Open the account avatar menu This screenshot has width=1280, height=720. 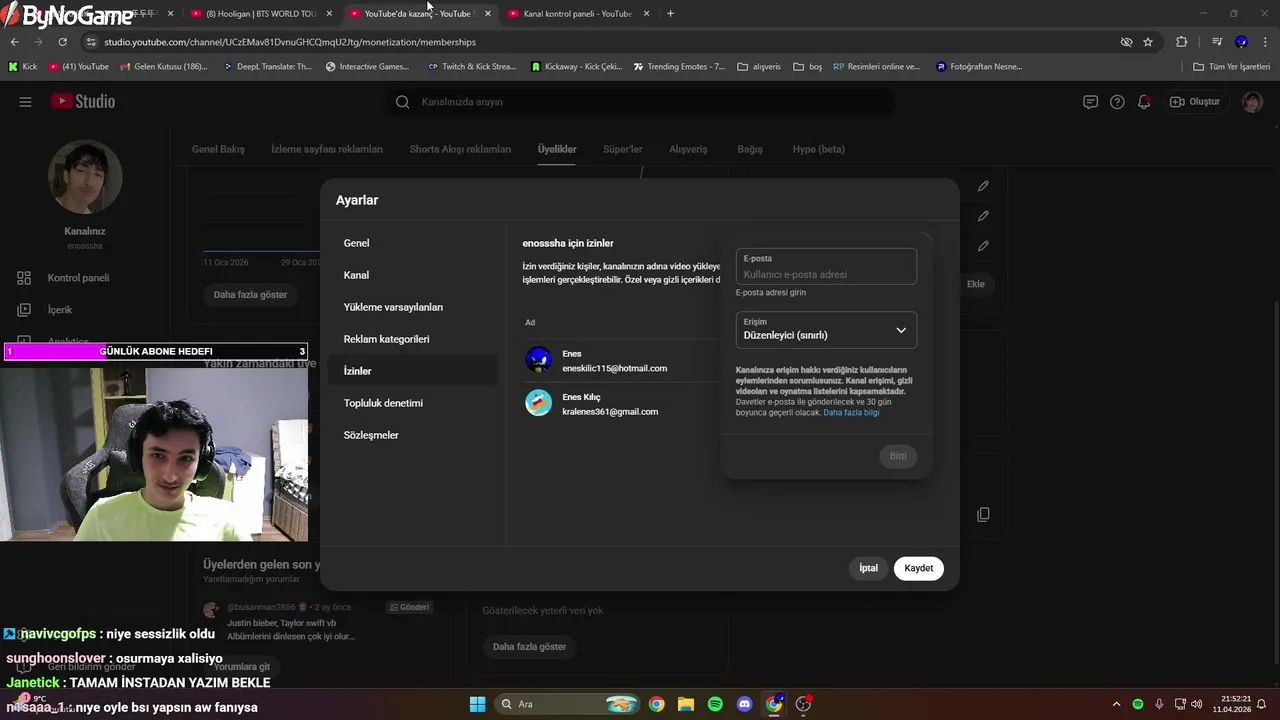1252,102
